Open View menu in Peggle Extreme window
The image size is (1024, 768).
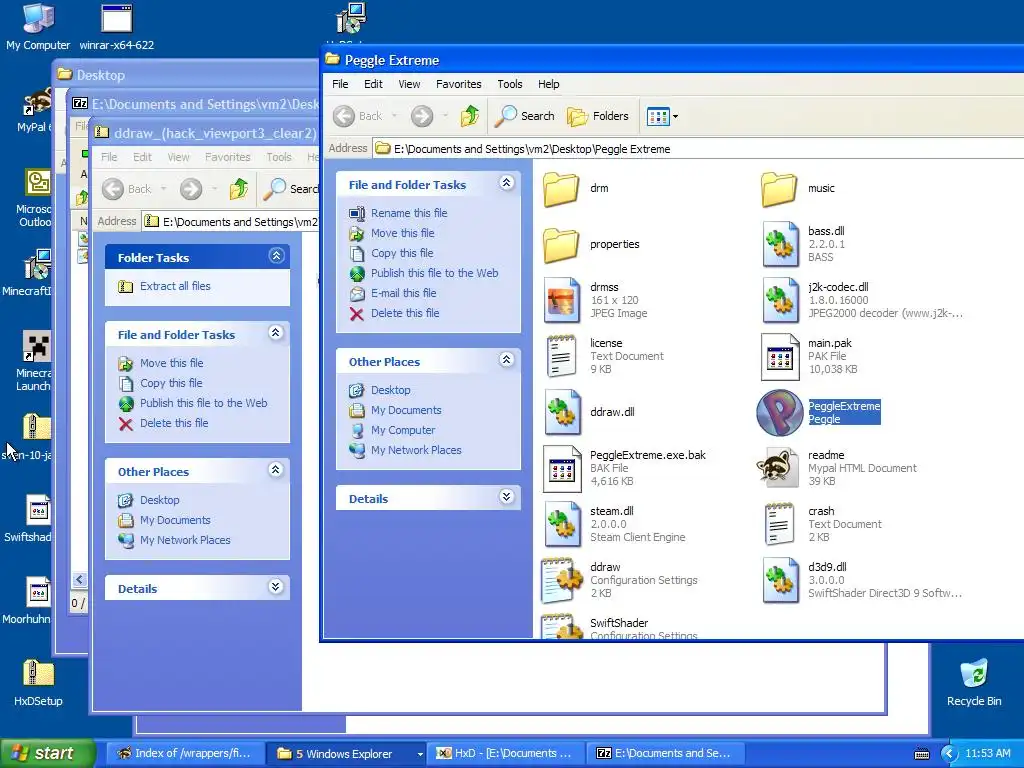pyautogui.click(x=409, y=84)
